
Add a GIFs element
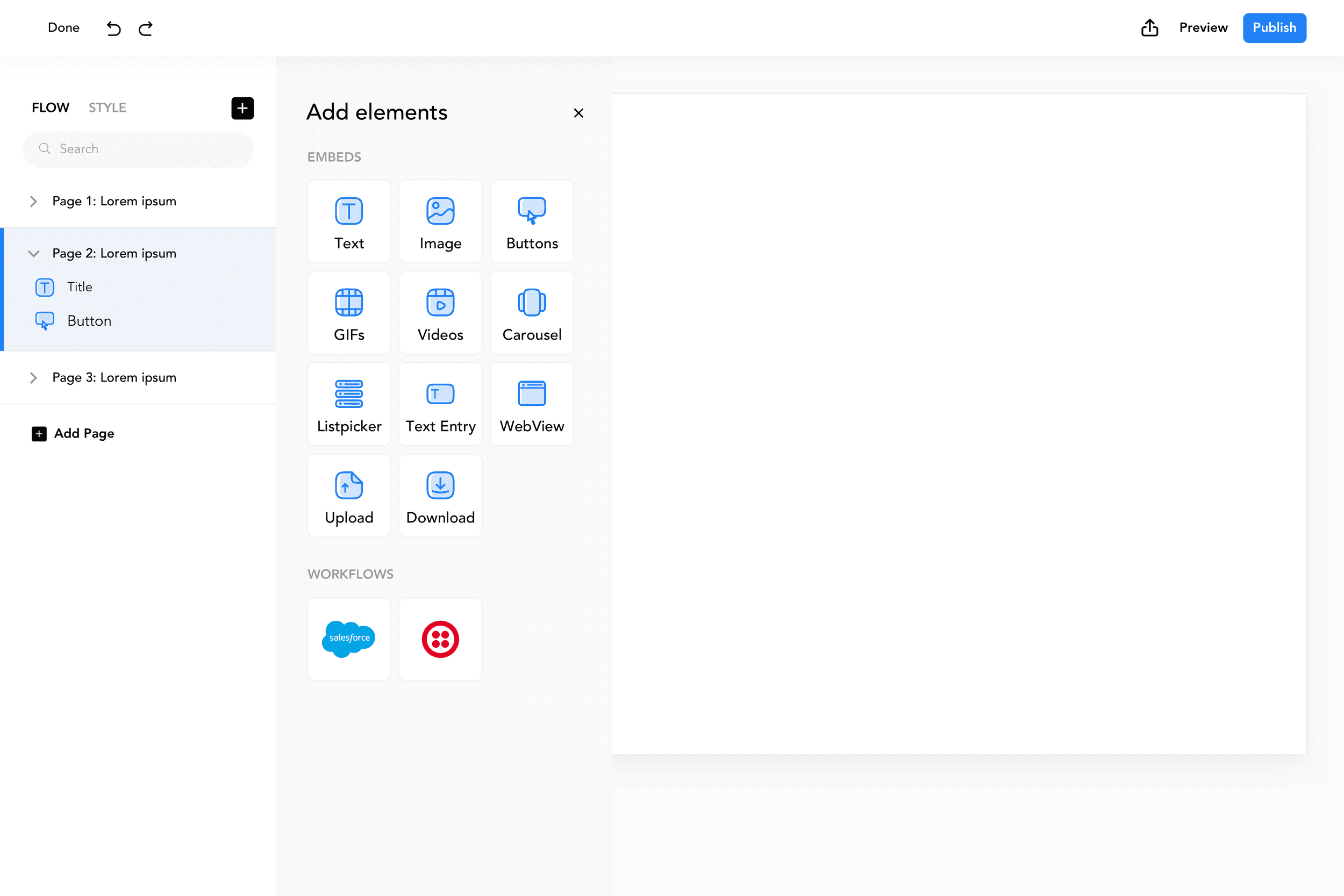348,313
